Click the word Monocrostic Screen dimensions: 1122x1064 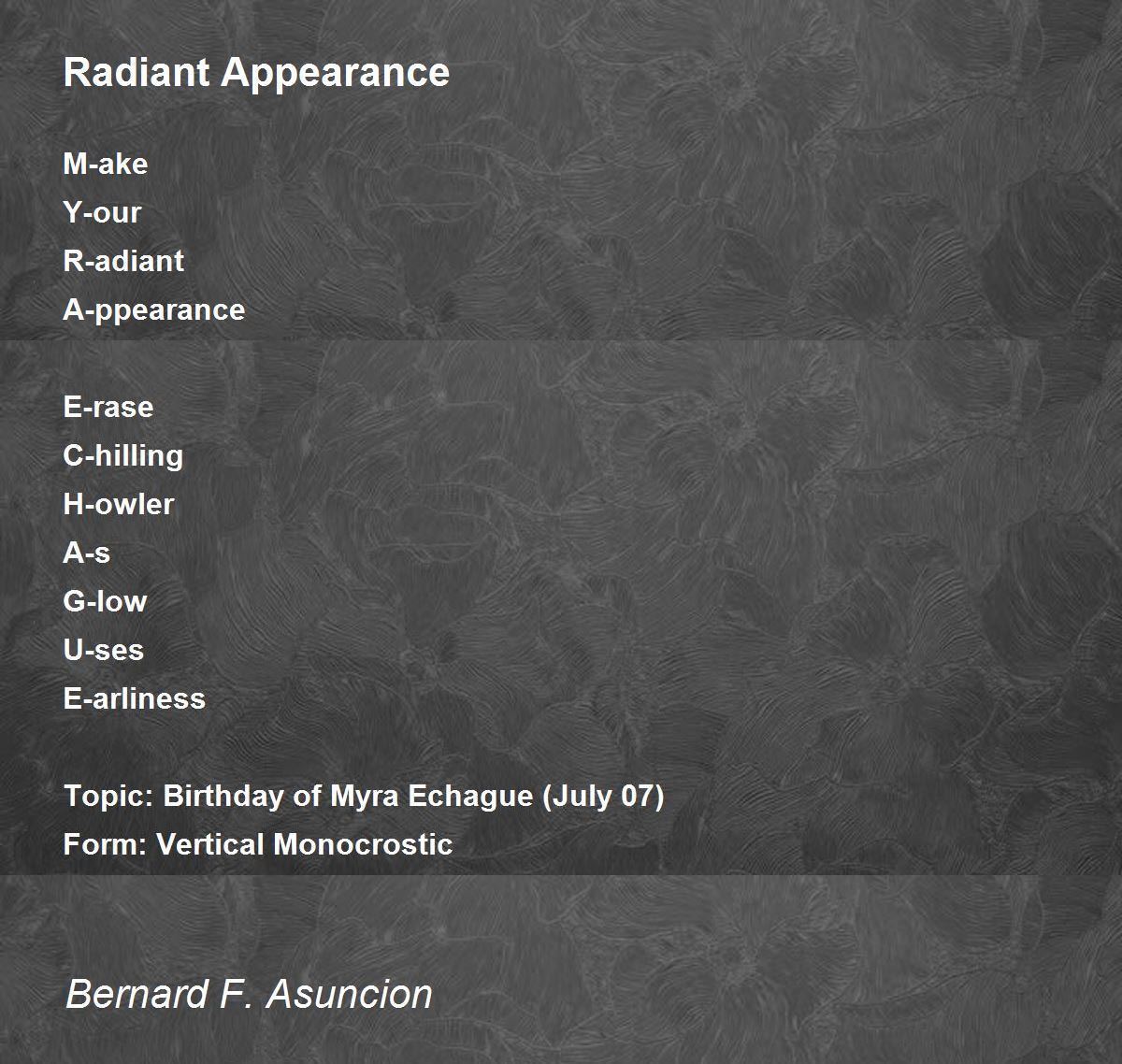(x=364, y=844)
